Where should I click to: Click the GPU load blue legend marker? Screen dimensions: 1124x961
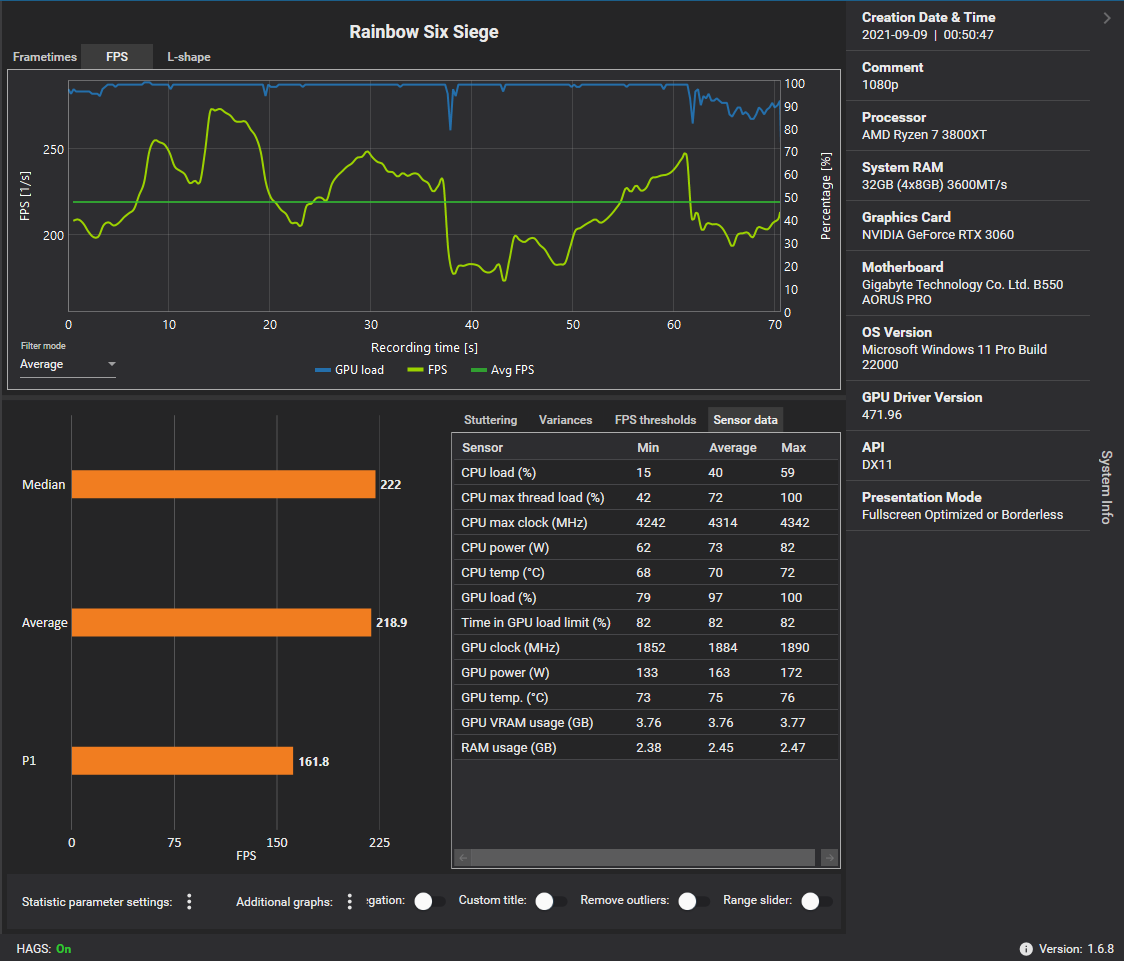tap(323, 370)
